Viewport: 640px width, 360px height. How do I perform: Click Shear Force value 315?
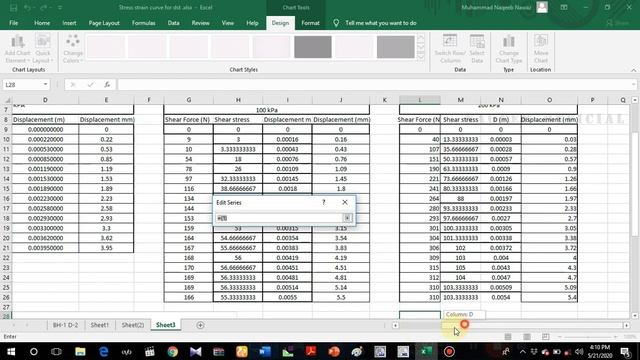tap(420, 268)
